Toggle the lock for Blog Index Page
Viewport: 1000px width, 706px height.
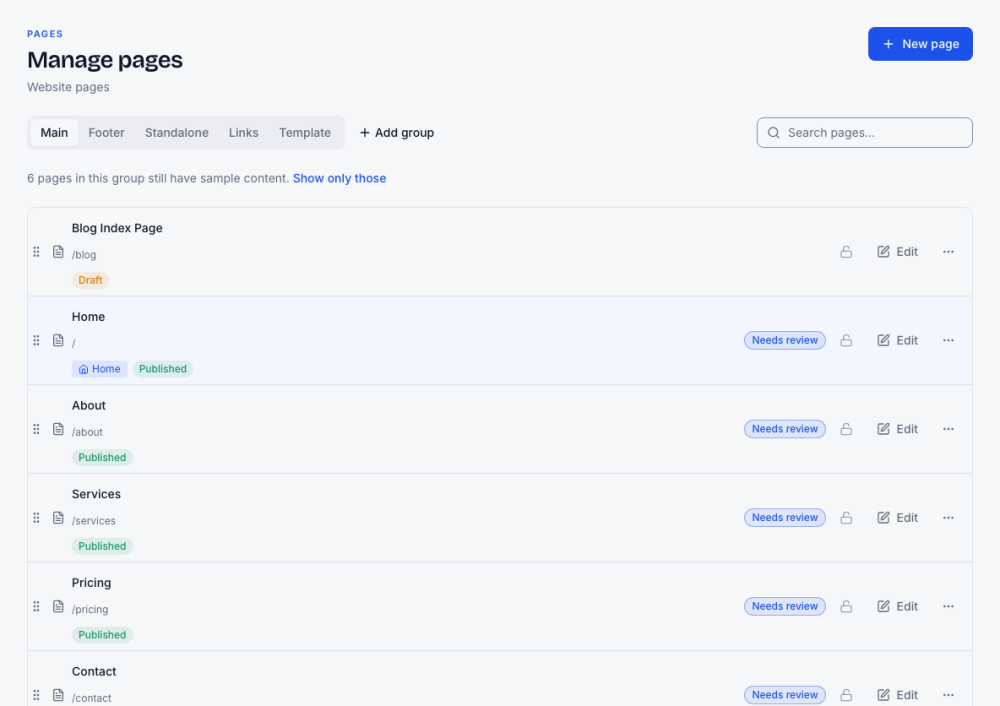[x=846, y=252]
